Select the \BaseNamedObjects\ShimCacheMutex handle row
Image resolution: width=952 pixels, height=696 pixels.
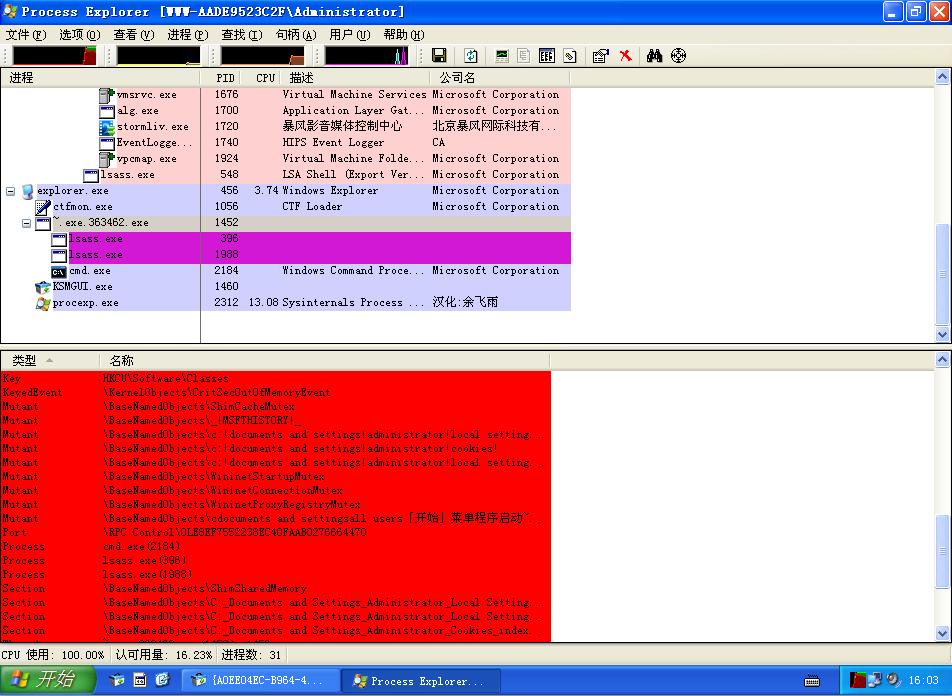(x=276, y=406)
